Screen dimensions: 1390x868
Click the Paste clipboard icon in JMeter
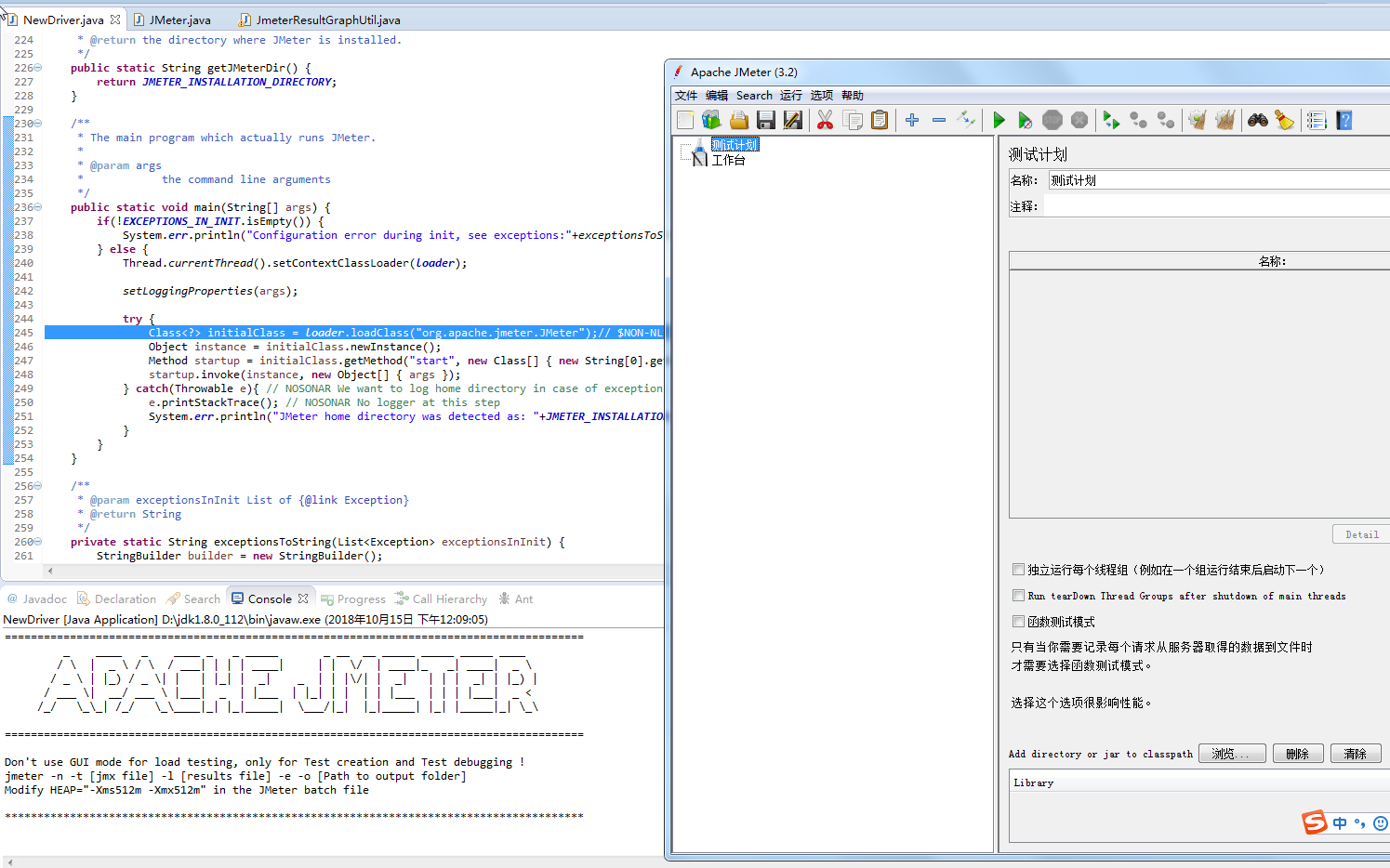coord(879,120)
